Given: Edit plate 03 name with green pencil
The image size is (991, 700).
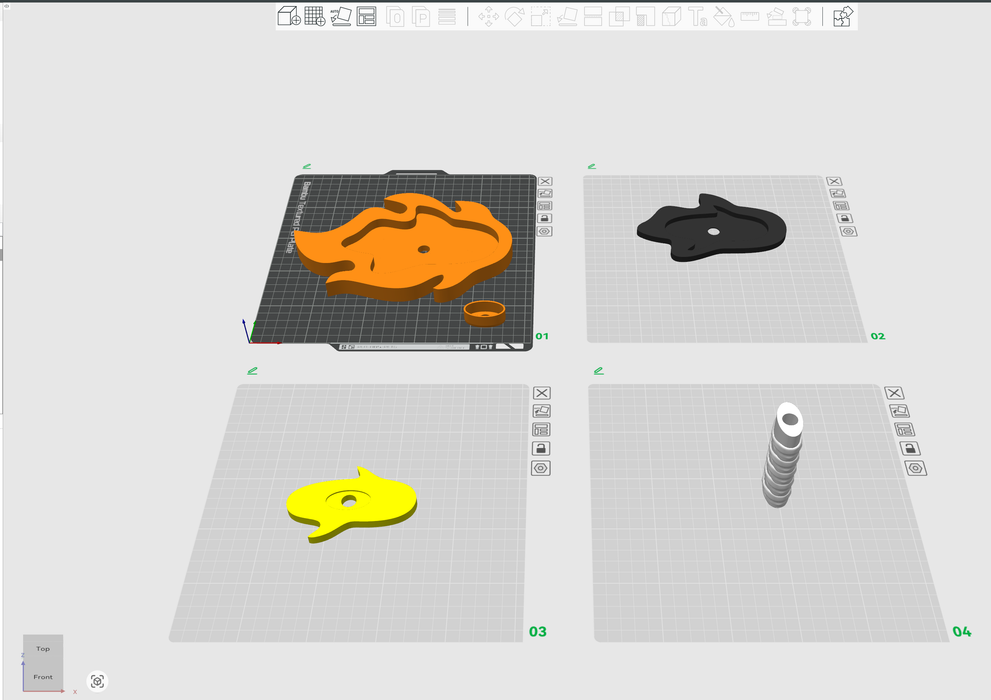Looking at the screenshot, I should pyautogui.click(x=252, y=371).
